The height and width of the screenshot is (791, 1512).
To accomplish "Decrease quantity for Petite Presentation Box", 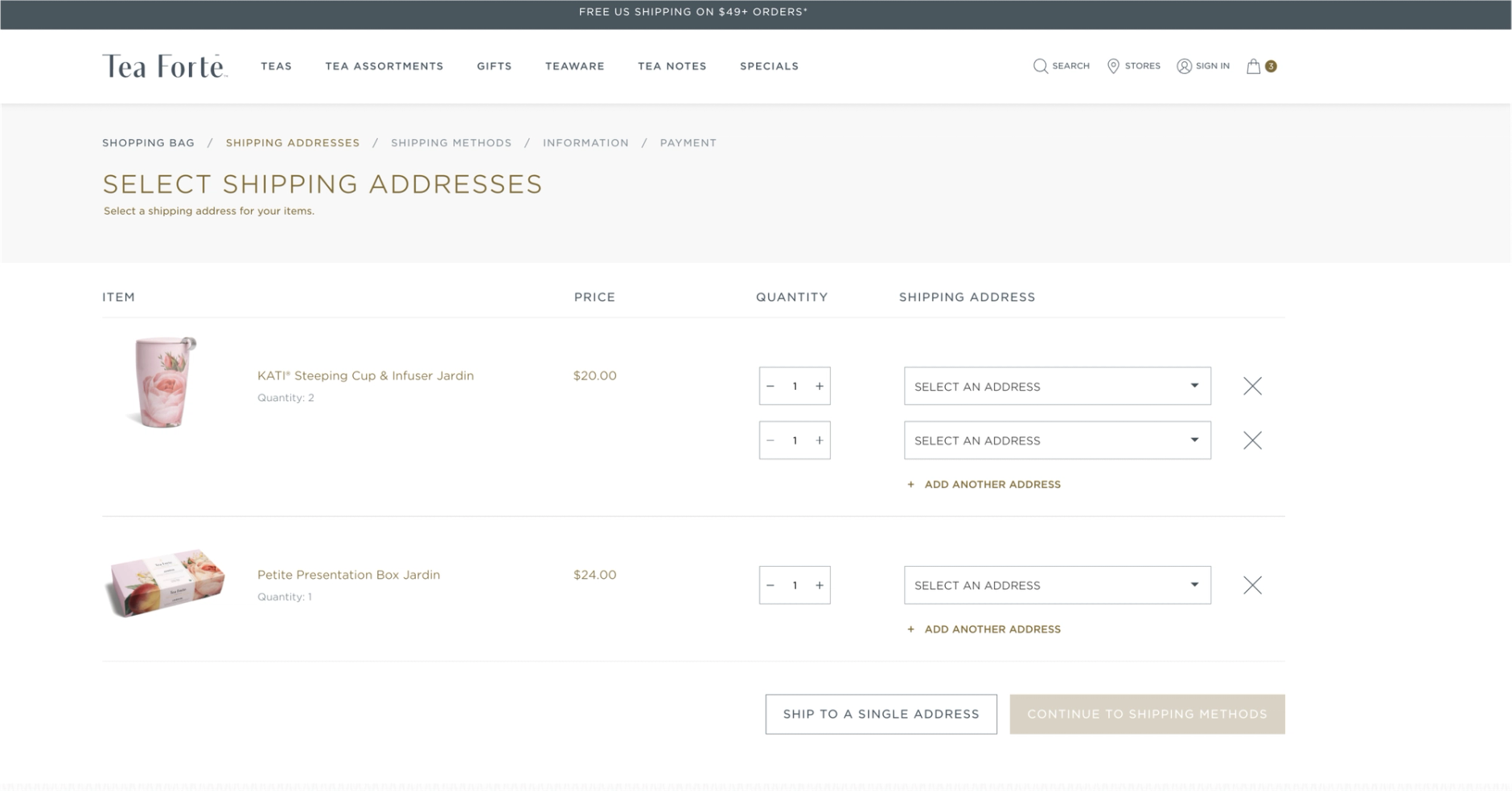I will 770,585.
